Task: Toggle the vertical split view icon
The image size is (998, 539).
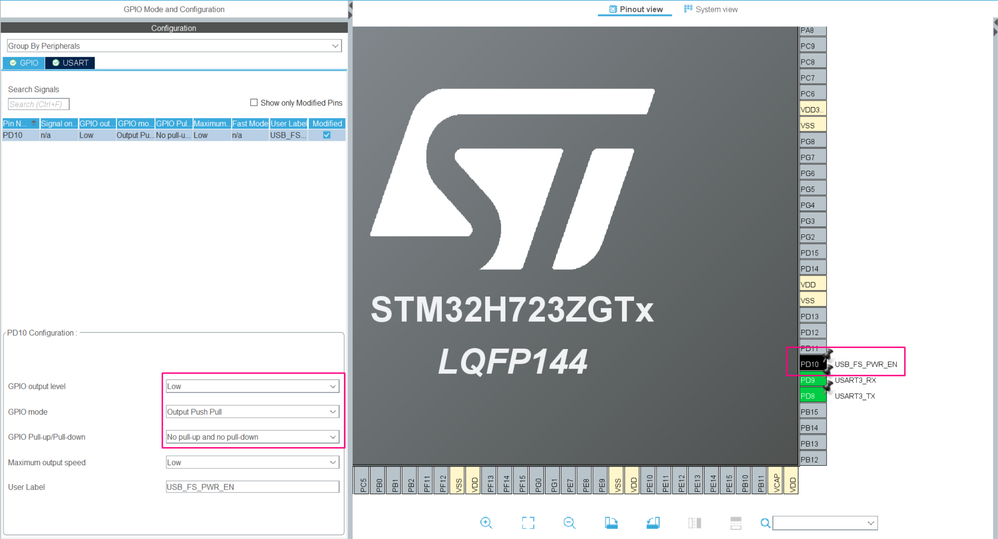Action: click(x=694, y=522)
